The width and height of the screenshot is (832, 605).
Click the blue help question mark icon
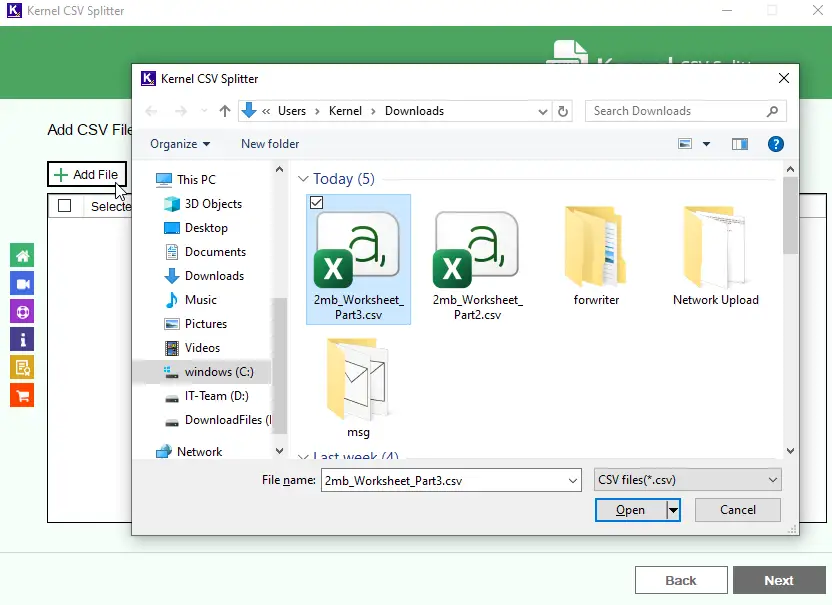click(775, 144)
